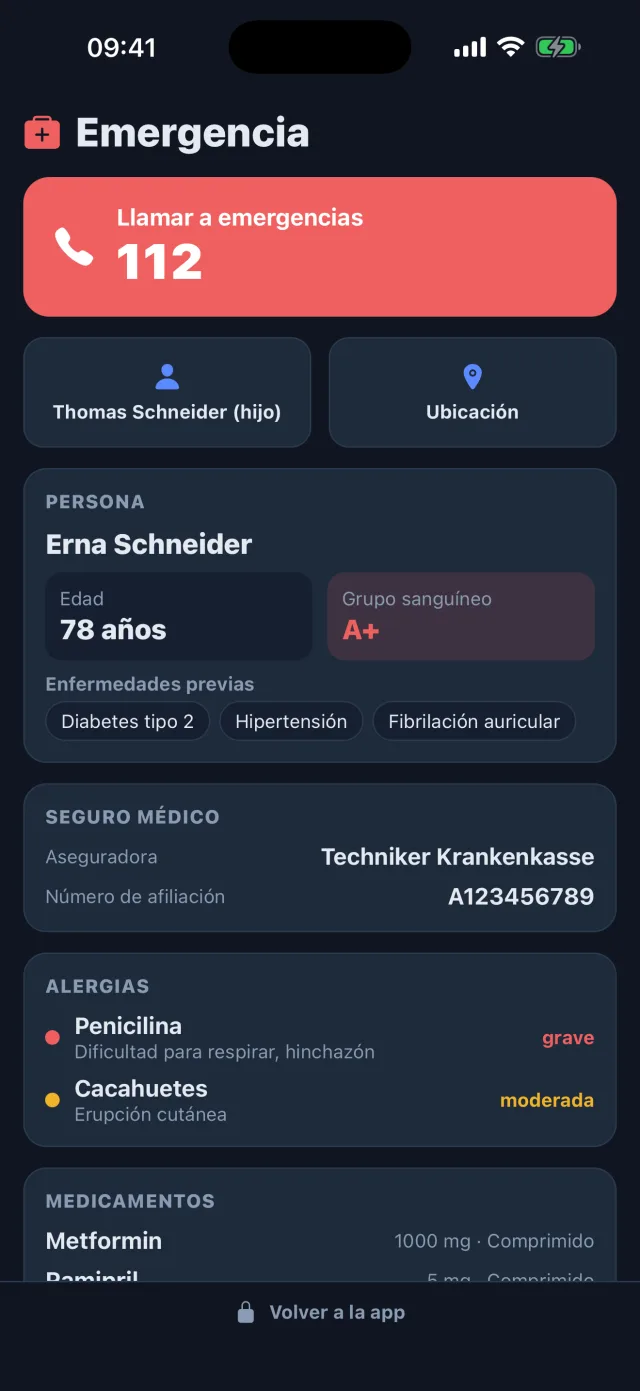The height and width of the screenshot is (1391, 640).
Task: Tap the Wi-Fi status icon
Action: (x=510, y=47)
